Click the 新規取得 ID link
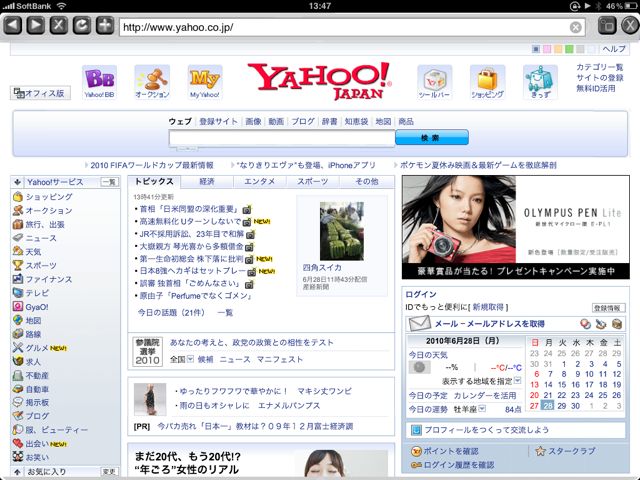 [x=489, y=307]
